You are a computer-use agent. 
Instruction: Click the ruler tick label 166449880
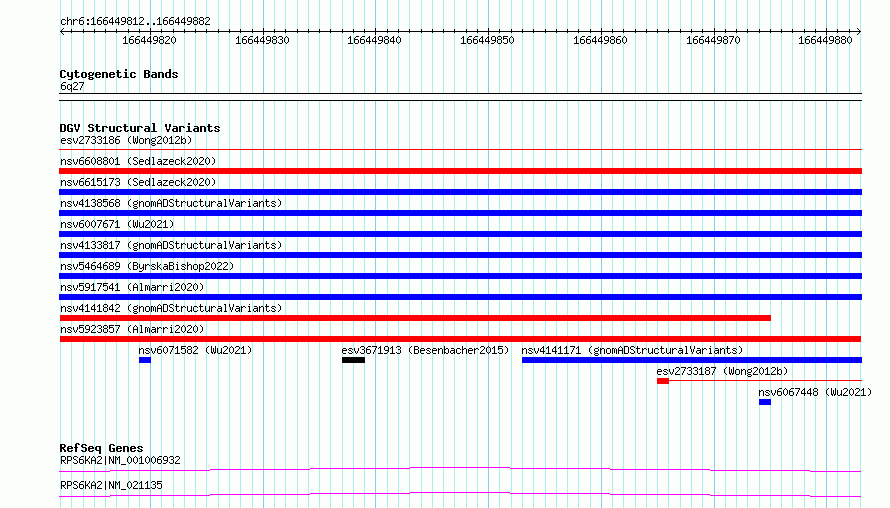click(825, 40)
